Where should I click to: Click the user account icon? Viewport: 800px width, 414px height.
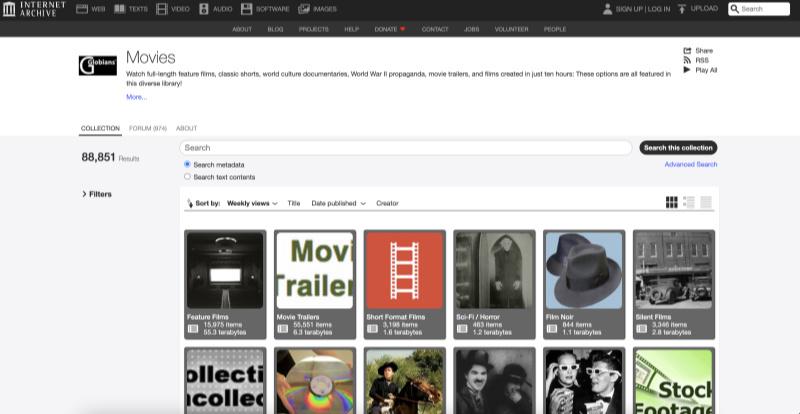click(x=607, y=9)
